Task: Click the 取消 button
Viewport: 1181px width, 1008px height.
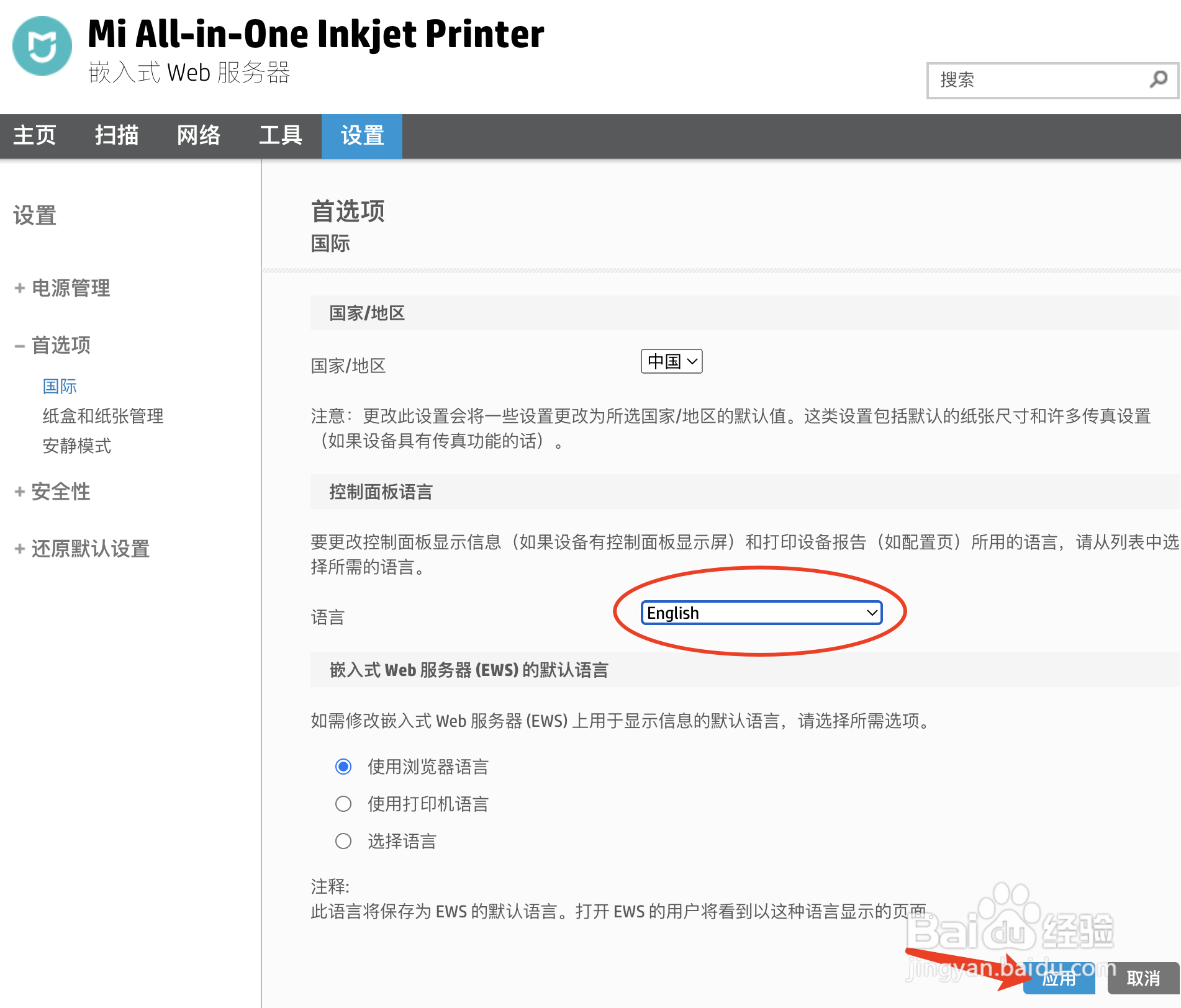Action: pyautogui.click(x=1143, y=979)
